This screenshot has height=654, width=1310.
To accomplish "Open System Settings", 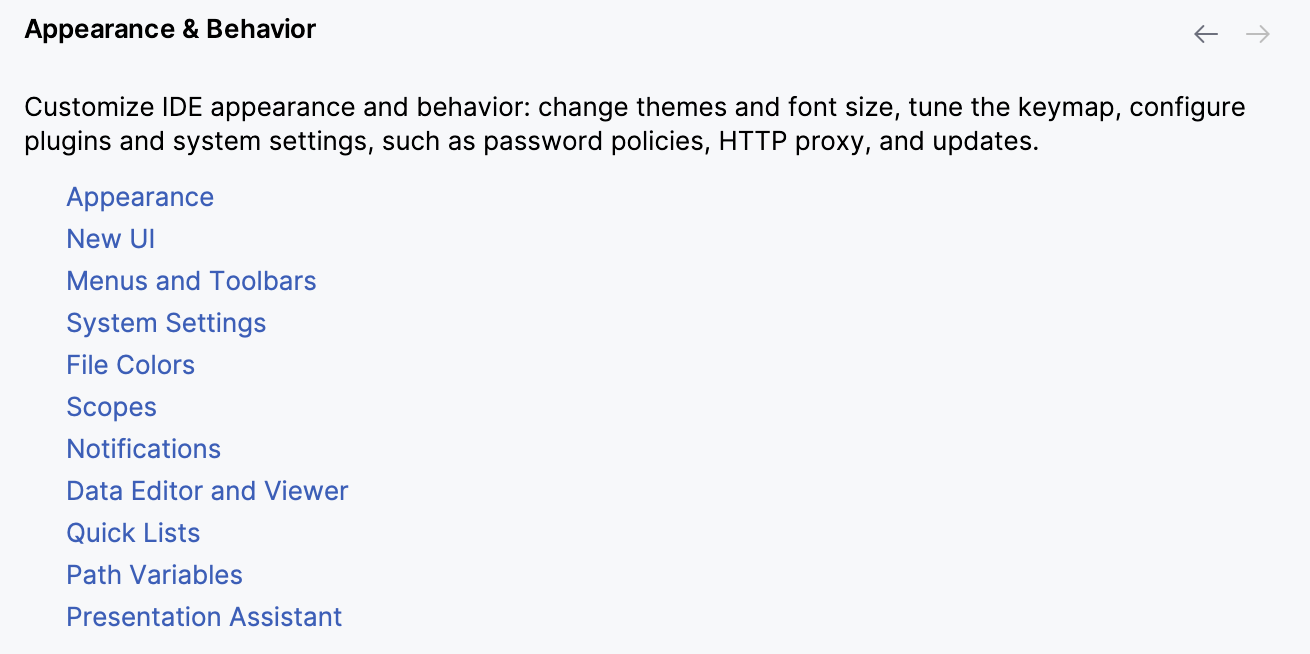I will (166, 323).
